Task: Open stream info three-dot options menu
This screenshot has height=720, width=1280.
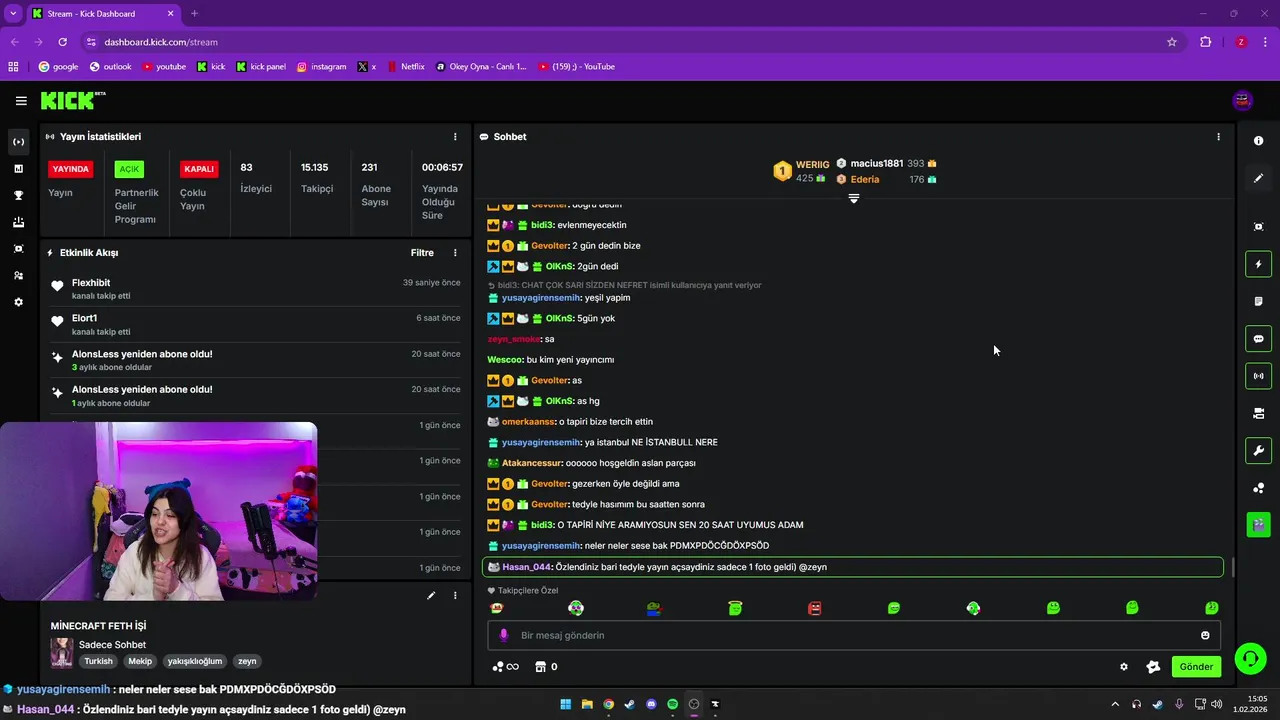Action: (x=455, y=595)
